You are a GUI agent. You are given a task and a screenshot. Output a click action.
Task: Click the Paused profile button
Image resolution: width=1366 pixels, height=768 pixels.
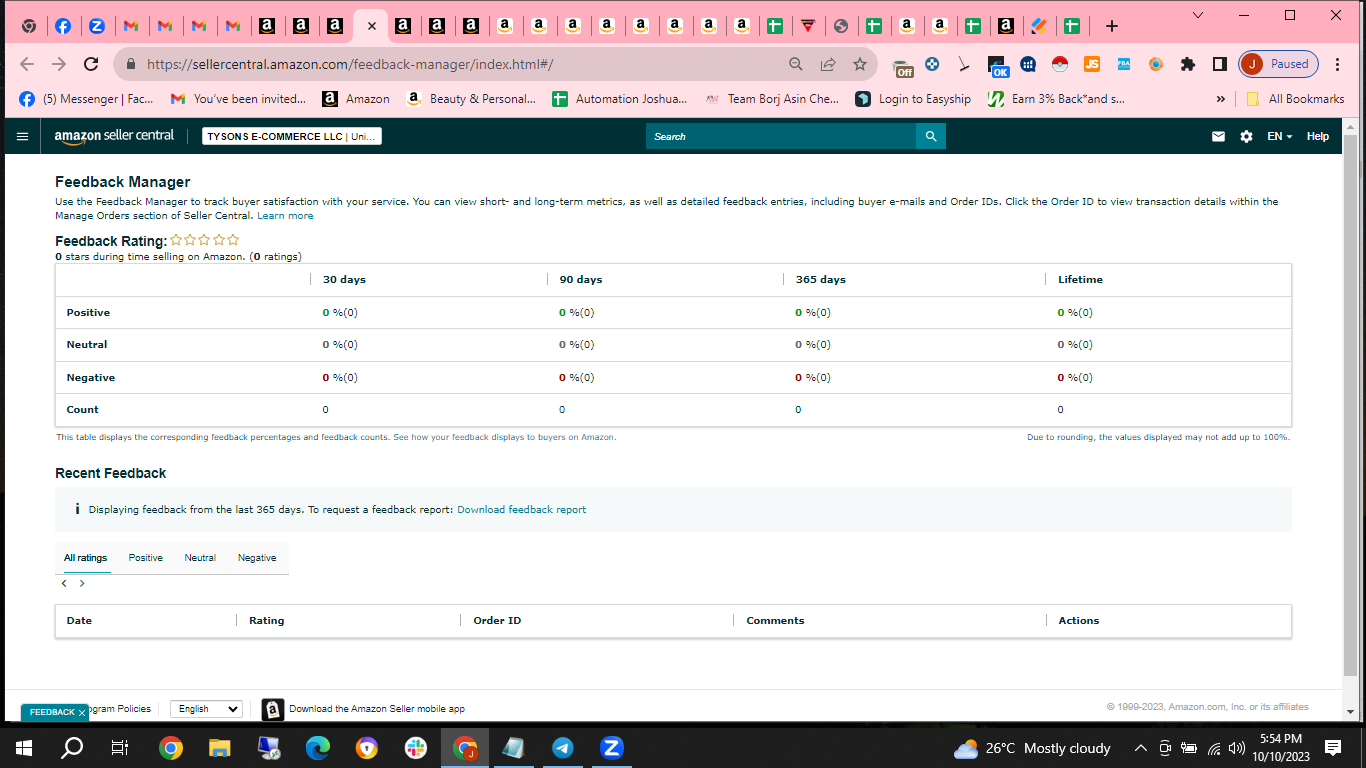tap(1279, 64)
